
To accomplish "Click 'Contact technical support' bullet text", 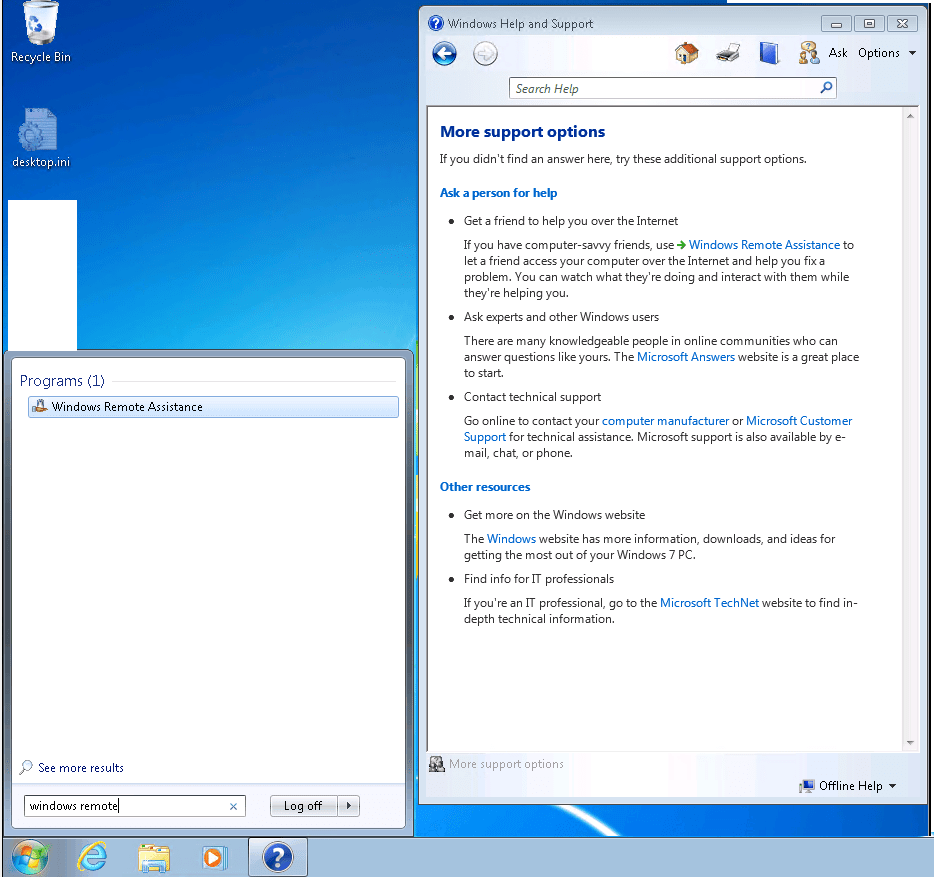I will [533, 397].
